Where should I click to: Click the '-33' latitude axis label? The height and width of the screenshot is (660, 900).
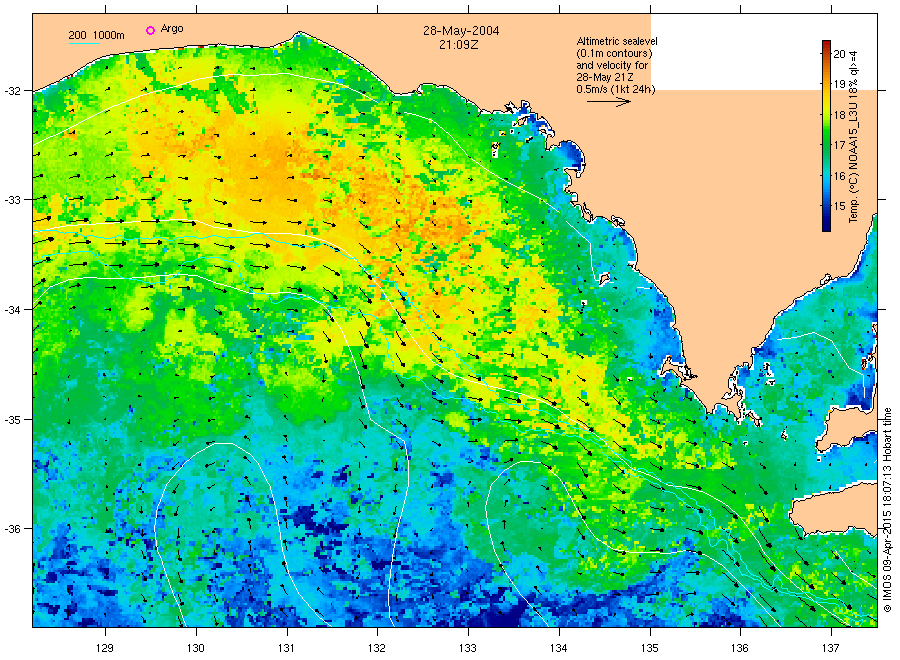(12, 200)
